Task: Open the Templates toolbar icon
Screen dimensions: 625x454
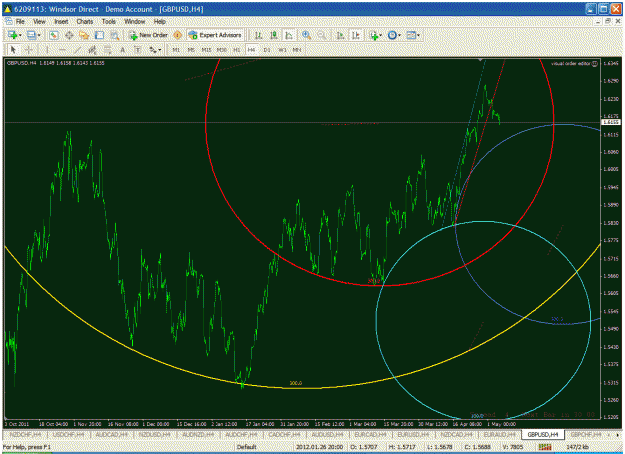Action: (x=411, y=35)
